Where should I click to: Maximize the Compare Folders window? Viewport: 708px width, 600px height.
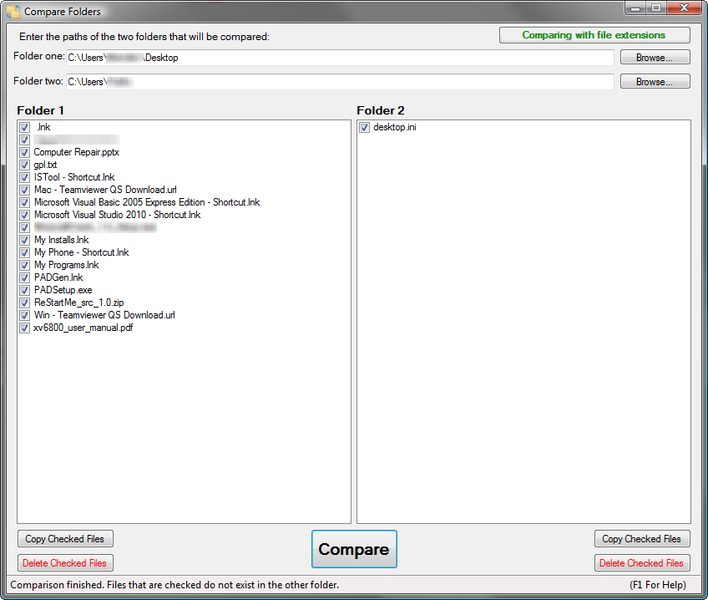click(x=656, y=8)
